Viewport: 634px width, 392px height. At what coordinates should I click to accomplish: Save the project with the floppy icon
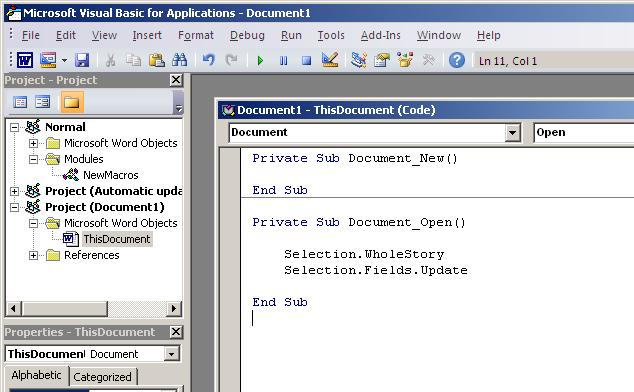coord(82,60)
